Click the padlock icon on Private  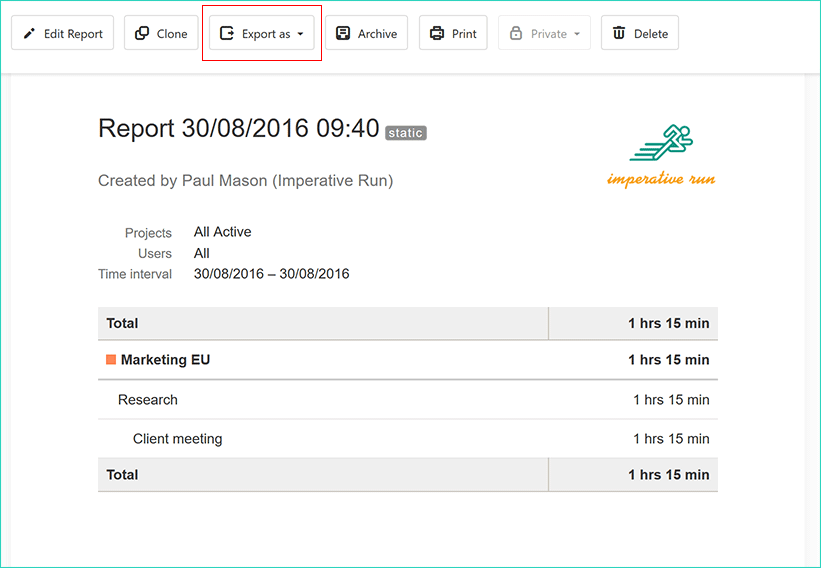coord(516,34)
